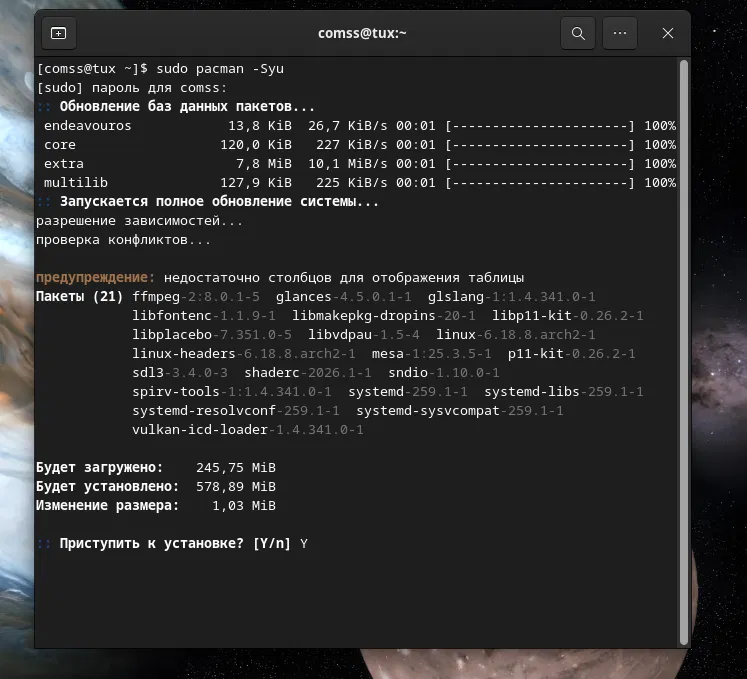The image size is (747, 679).
Task: Click 'проверка конфликтов...' line
Action: tap(123, 240)
